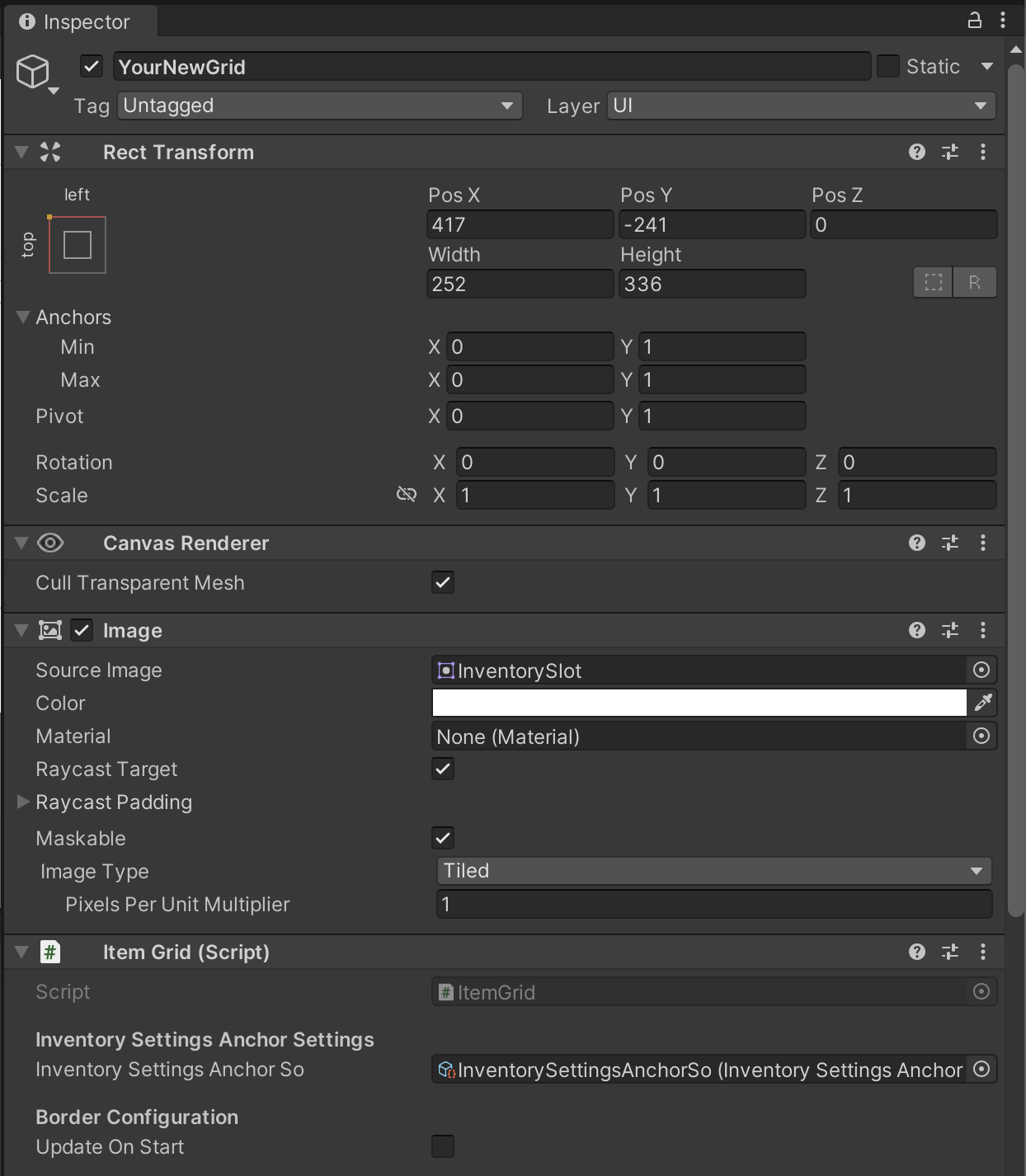The height and width of the screenshot is (1176, 1026).
Task: Pick a color with the eyedropper icon
Action: (x=982, y=703)
